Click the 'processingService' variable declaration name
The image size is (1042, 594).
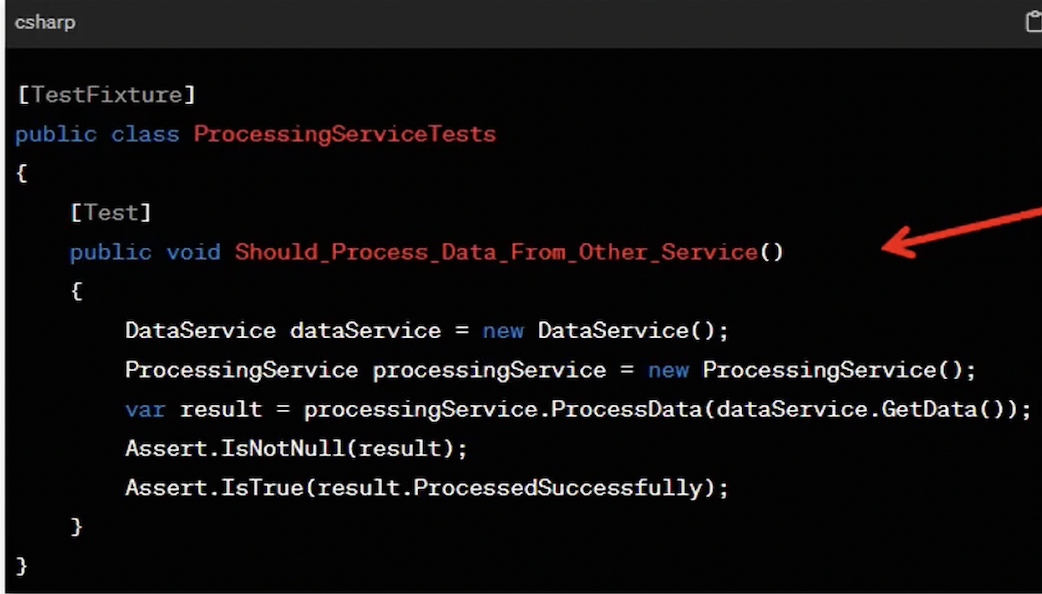[489, 370]
